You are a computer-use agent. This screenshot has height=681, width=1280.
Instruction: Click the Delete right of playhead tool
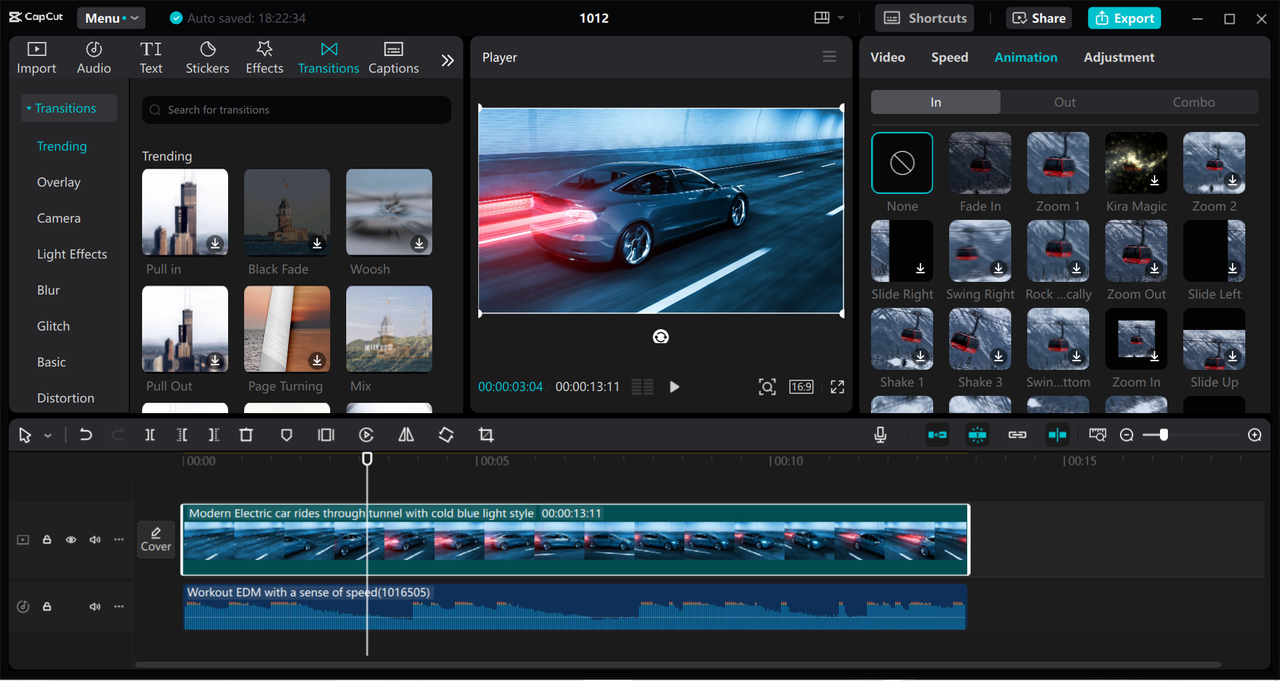tap(214, 435)
